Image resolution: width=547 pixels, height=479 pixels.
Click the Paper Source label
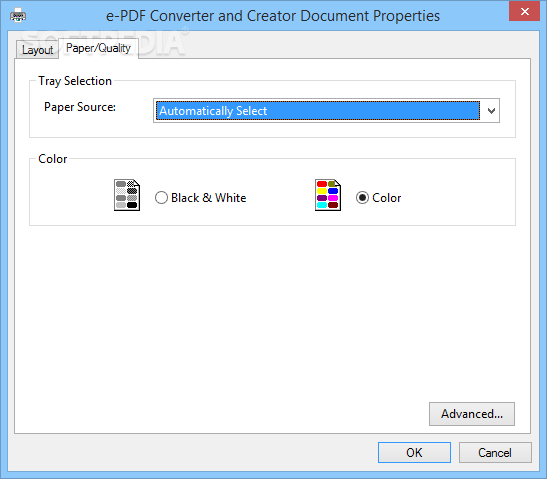click(80, 107)
